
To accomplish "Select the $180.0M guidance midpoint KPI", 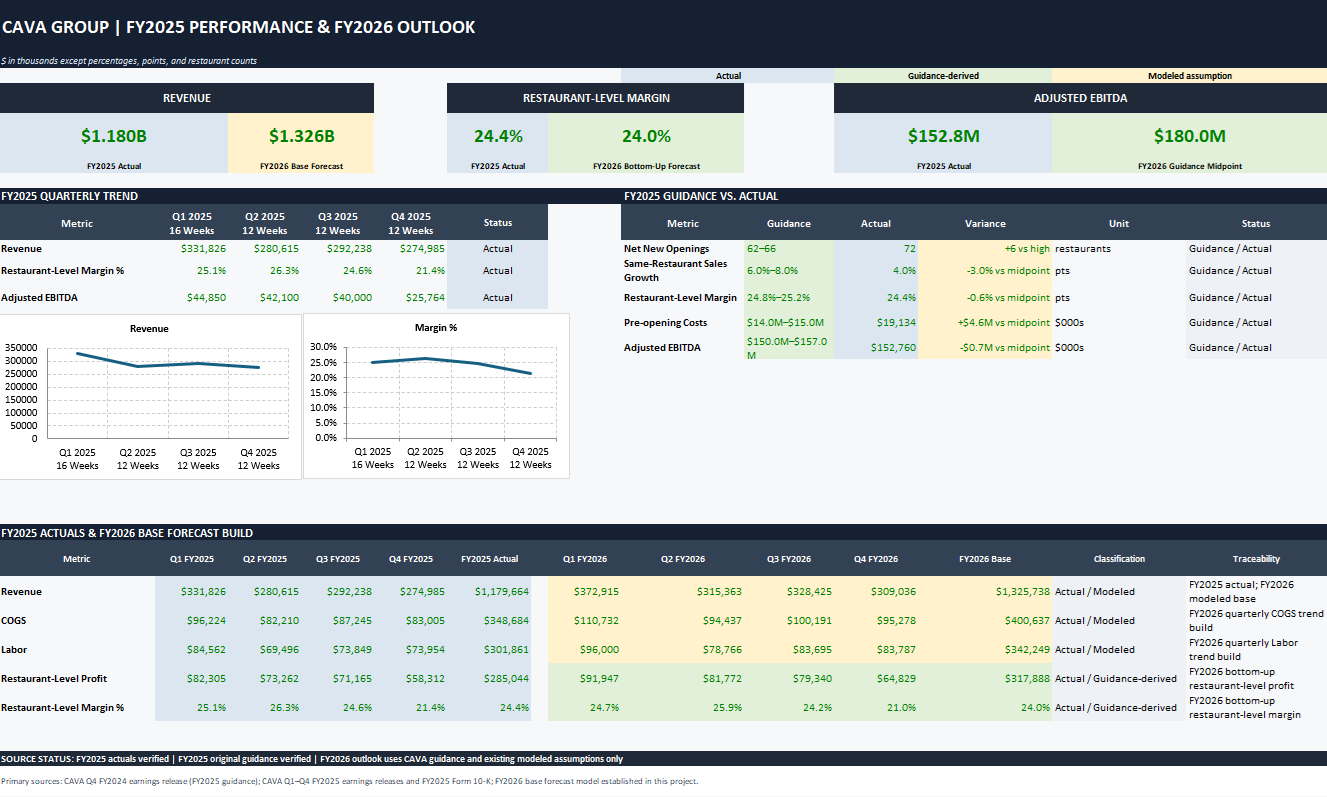I will click(1189, 136).
